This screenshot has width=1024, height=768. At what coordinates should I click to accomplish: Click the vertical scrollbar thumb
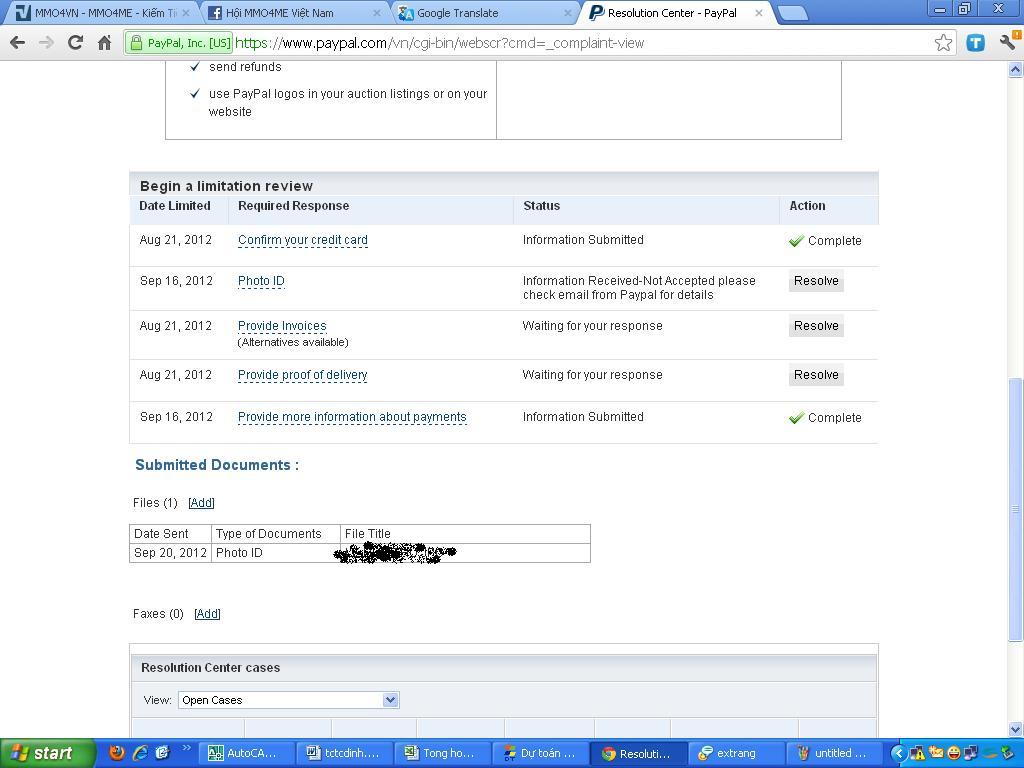1016,509
